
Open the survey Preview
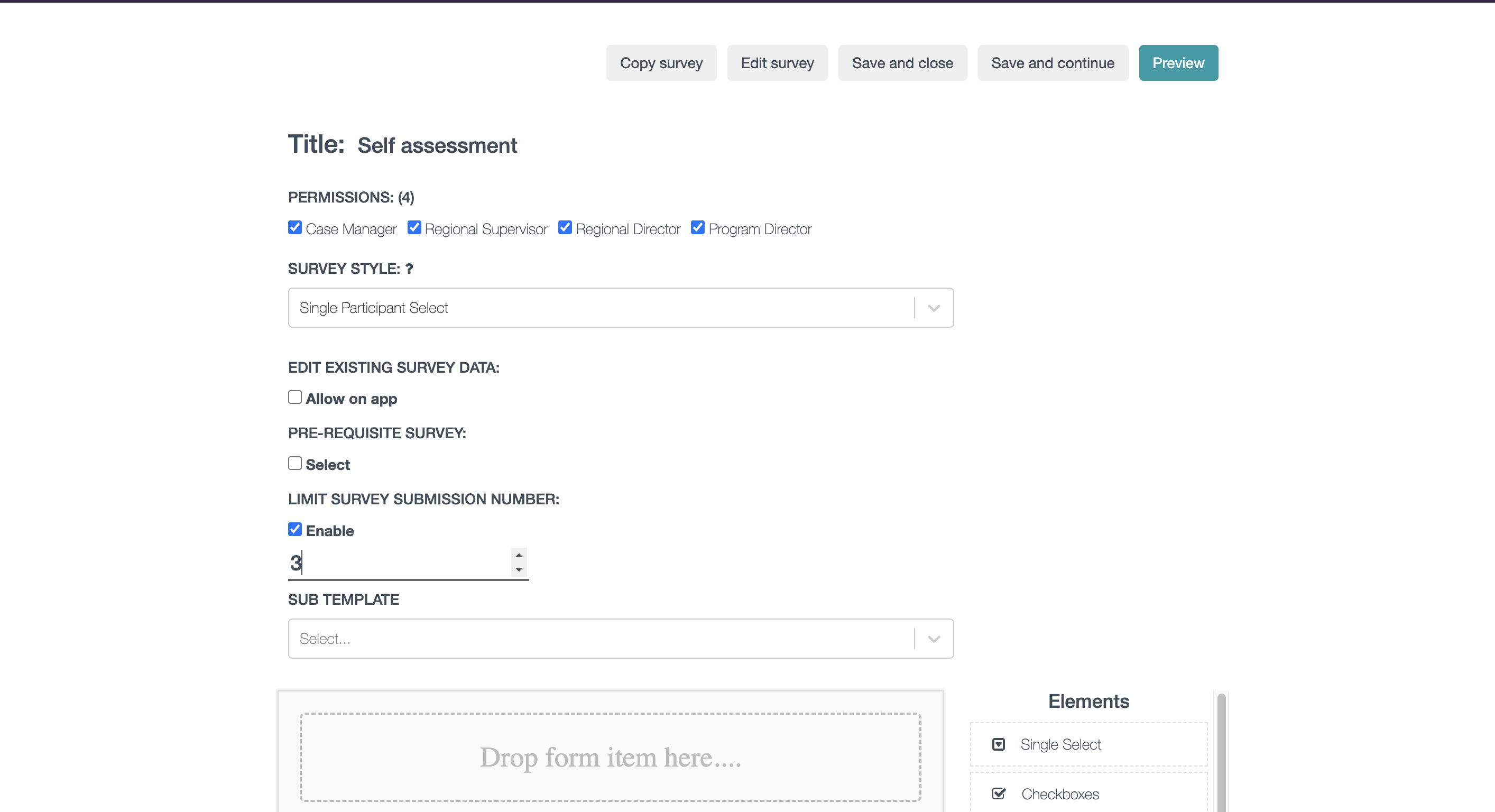1177,63
